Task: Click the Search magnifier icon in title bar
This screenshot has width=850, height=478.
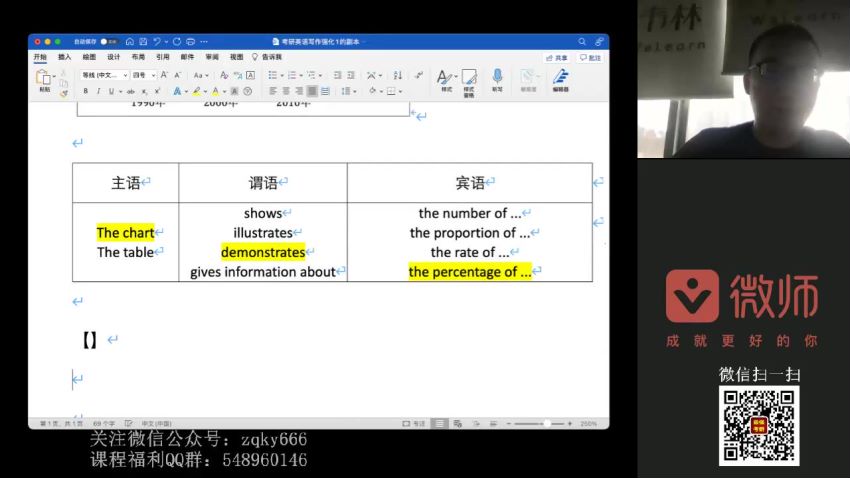Action: pyautogui.click(x=582, y=42)
